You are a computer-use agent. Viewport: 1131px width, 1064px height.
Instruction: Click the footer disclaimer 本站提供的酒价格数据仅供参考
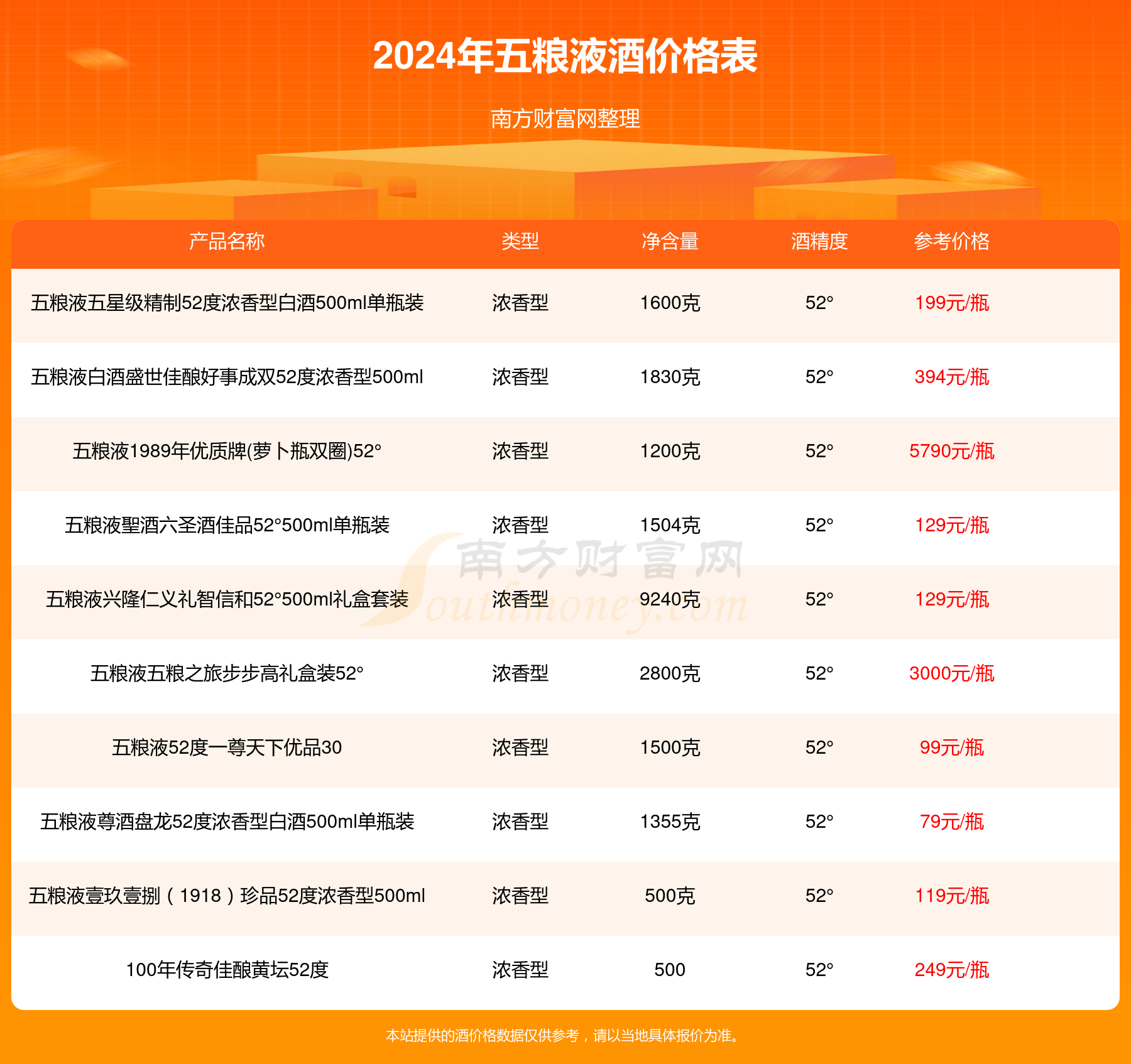coord(483,1036)
